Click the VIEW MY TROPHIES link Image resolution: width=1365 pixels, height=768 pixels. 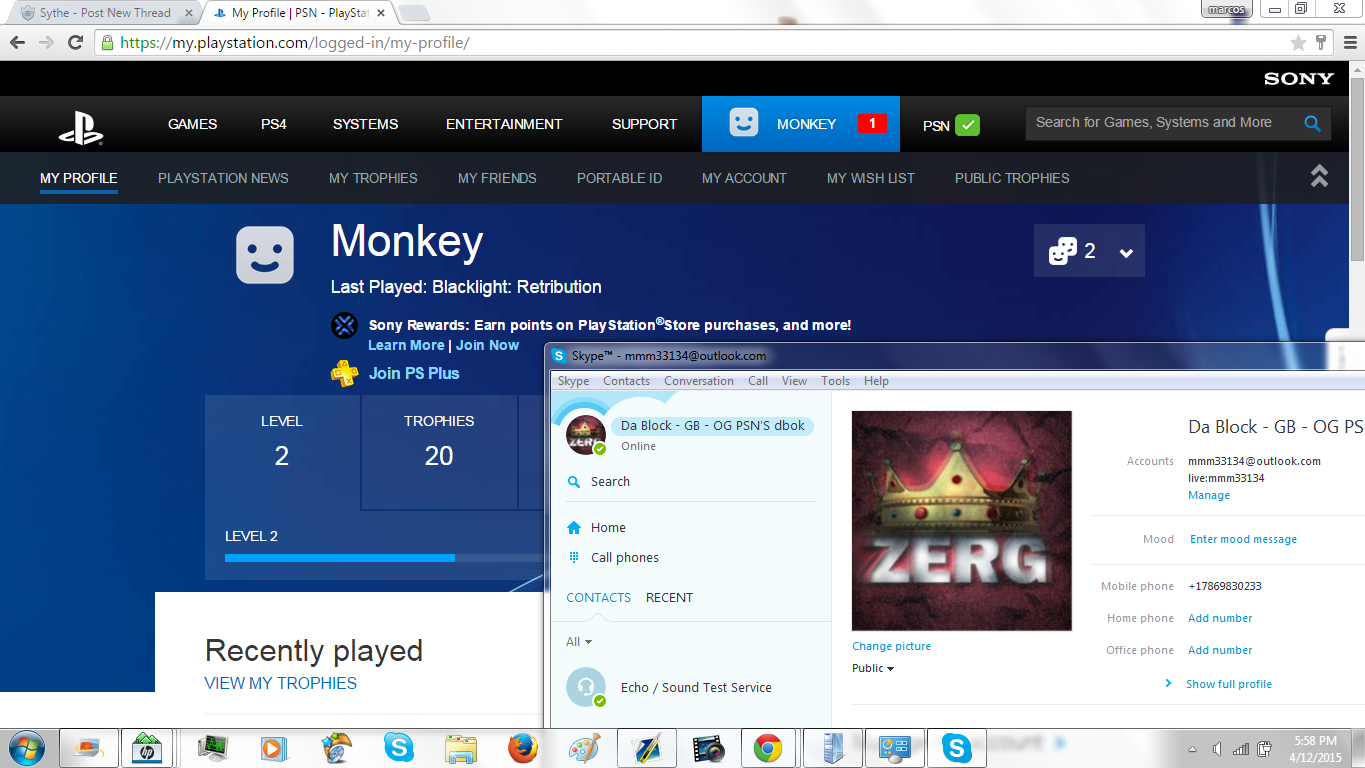point(280,683)
